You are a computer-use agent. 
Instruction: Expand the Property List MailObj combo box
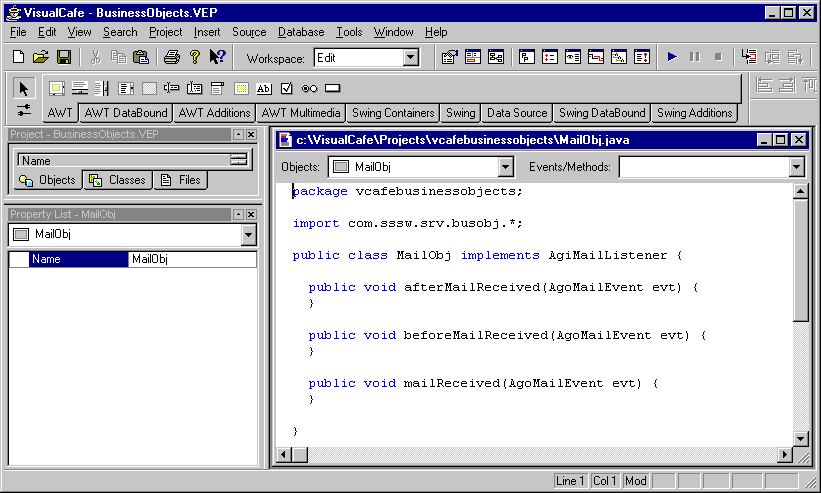pos(249,234)
